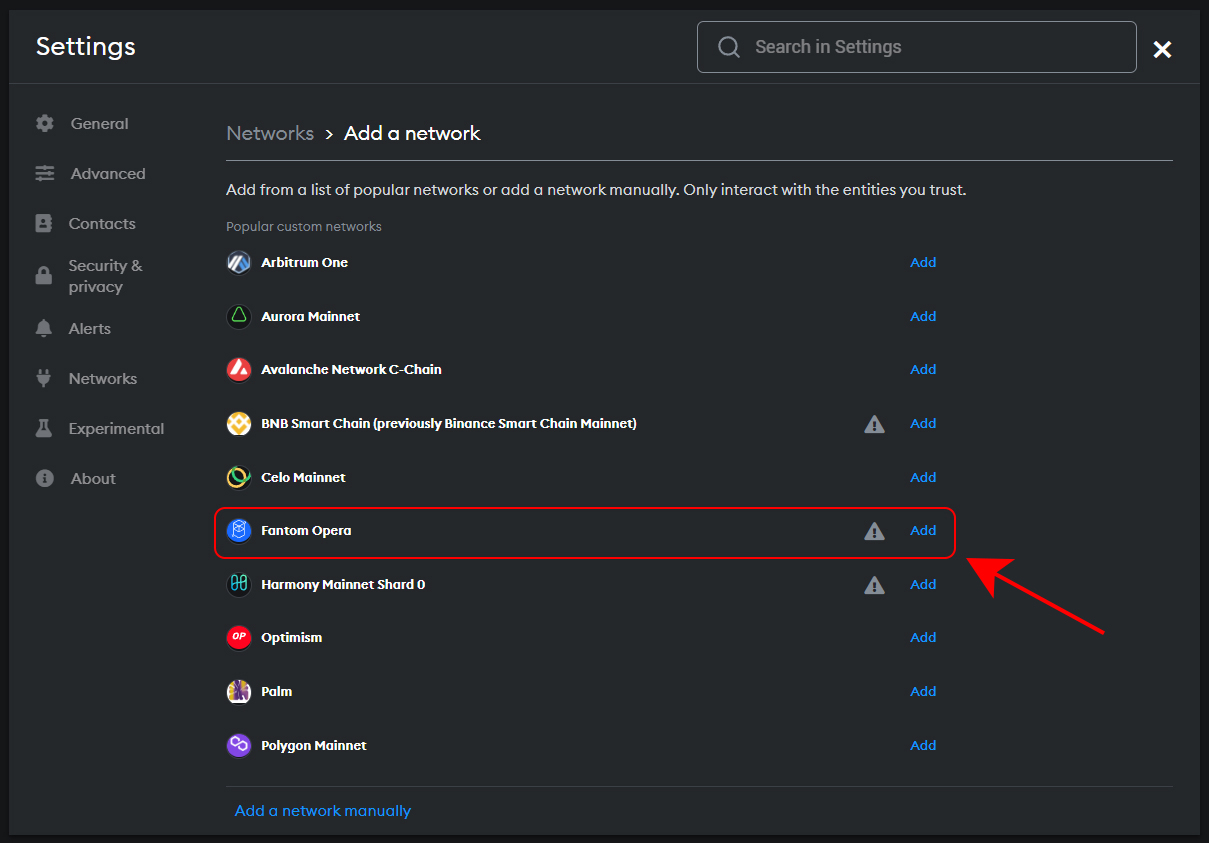This screenshot has width=1209, height=843.
Task: Open the Contacts settings tab
Action: (102, 224)
